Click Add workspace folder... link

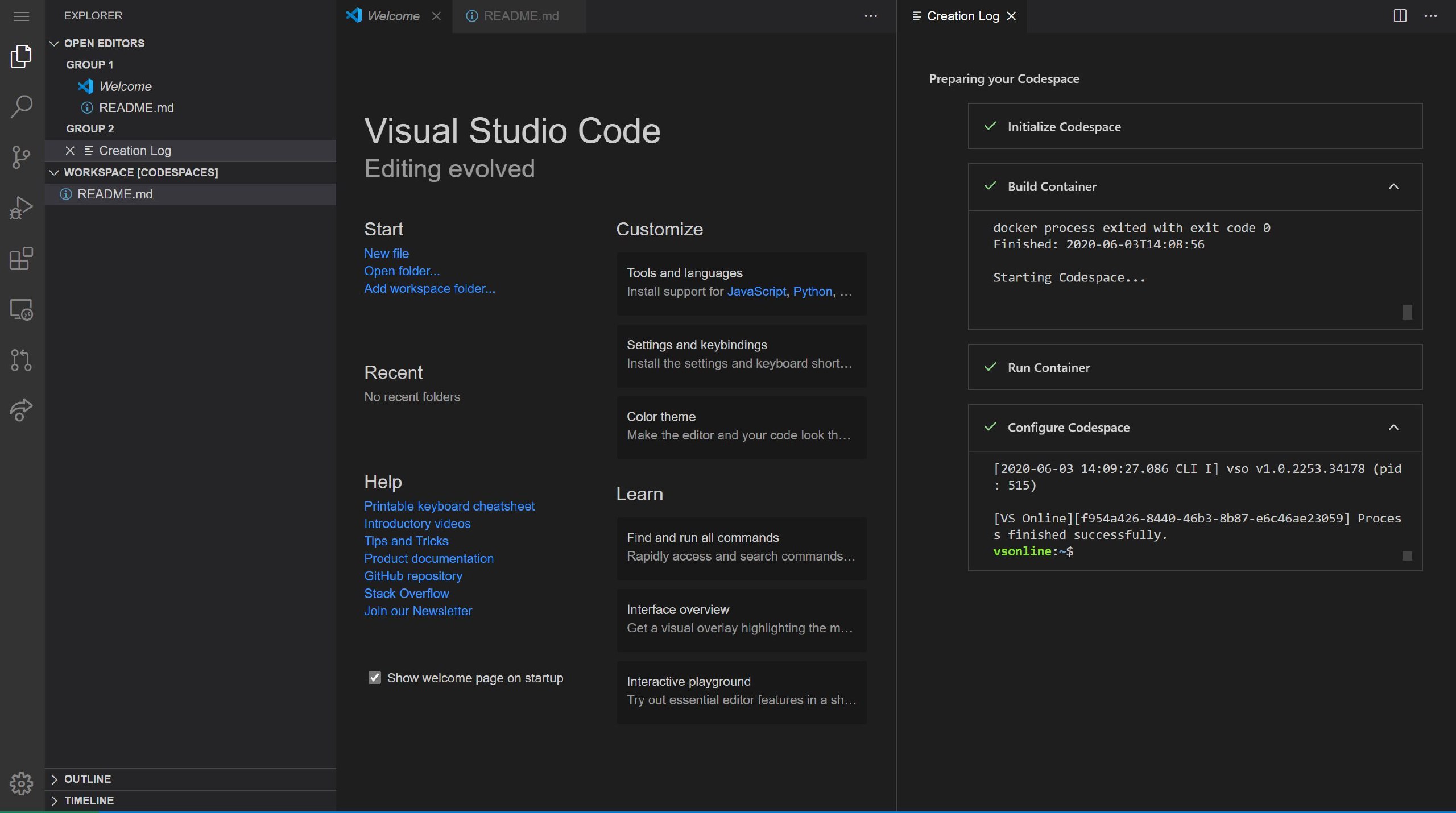click(429, 288)
